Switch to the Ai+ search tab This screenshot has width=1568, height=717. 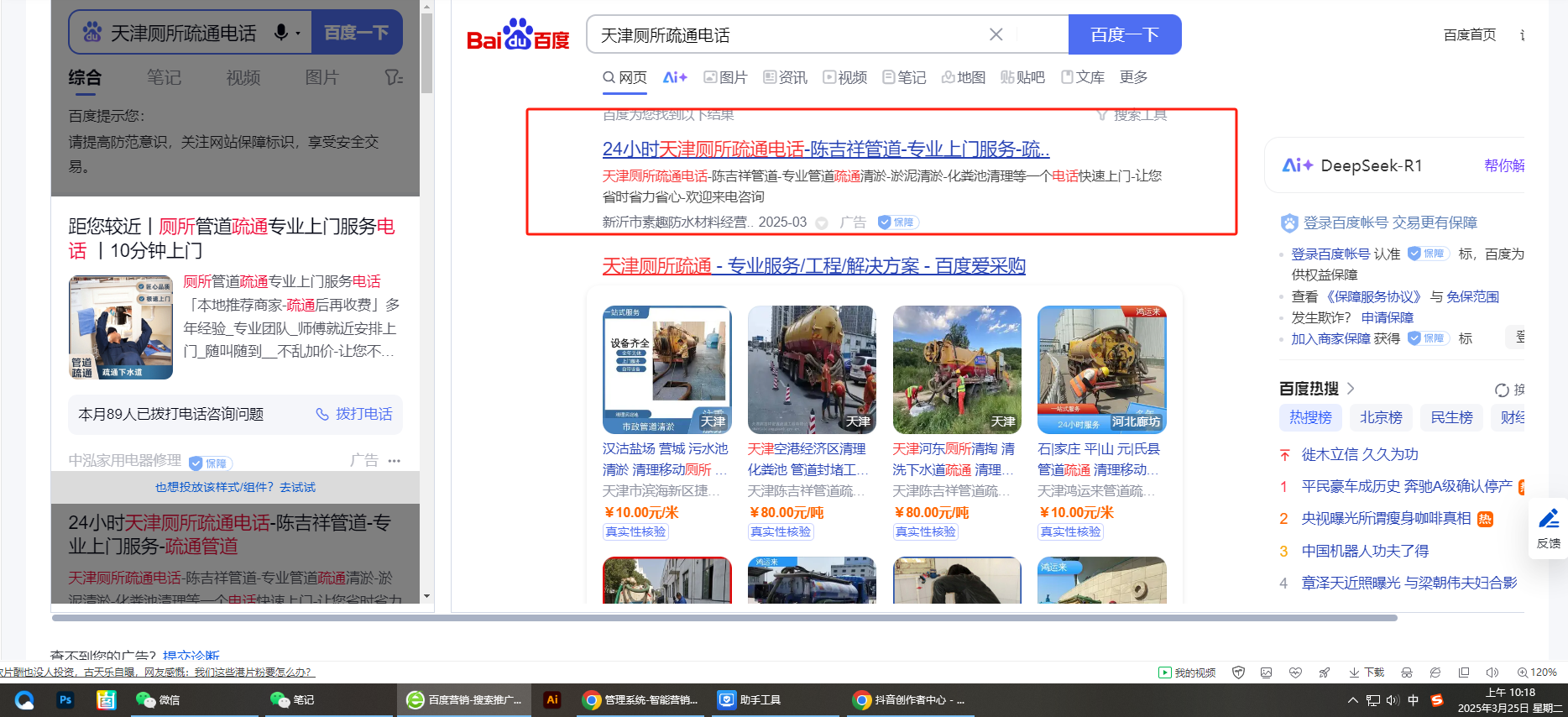675,77
